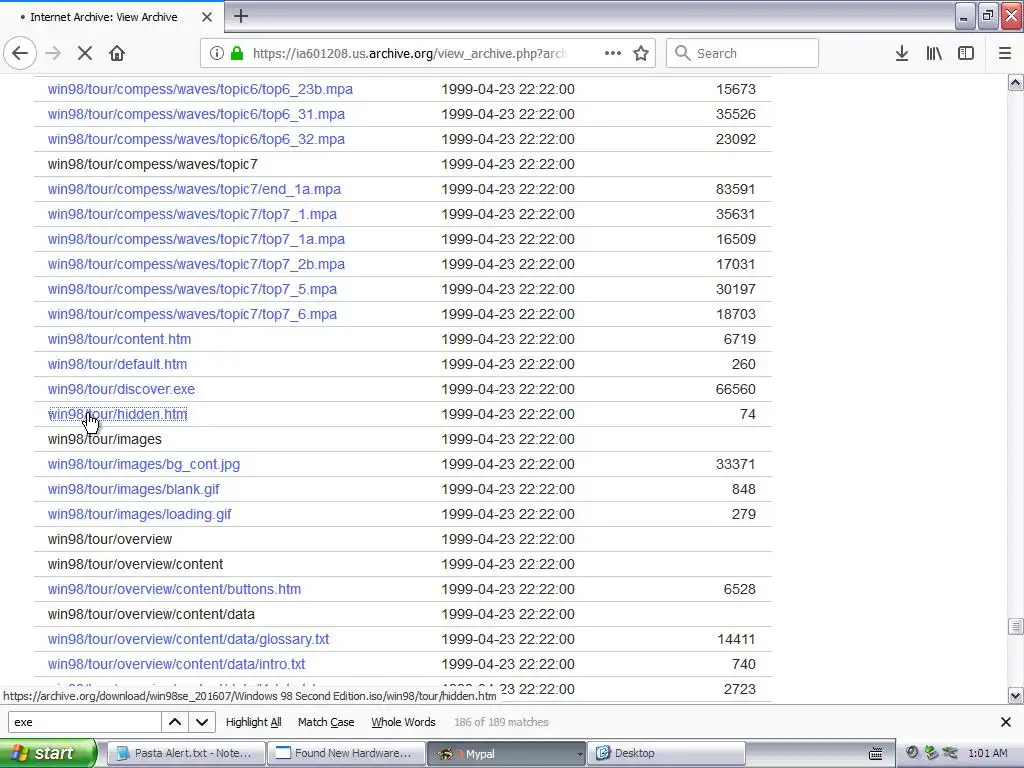
Task: Click the win98/tour/compess/waves/topic7 folder text
Action: (x=153, y=164)
